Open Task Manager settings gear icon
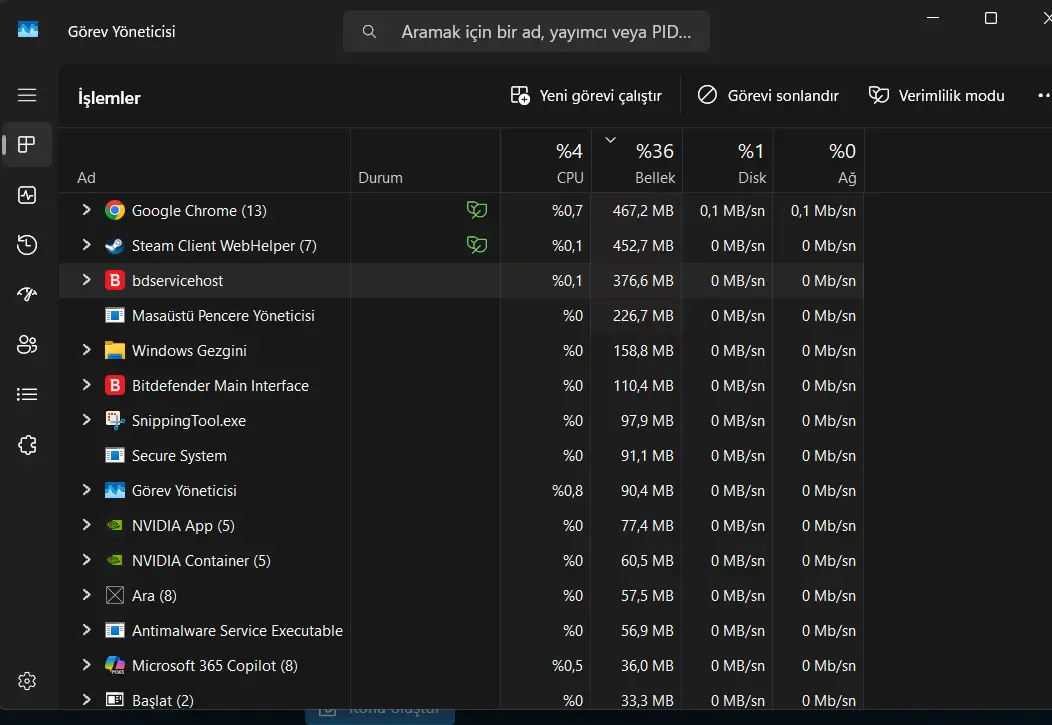This screenshot has width=1052, height=725. [27, 681]
